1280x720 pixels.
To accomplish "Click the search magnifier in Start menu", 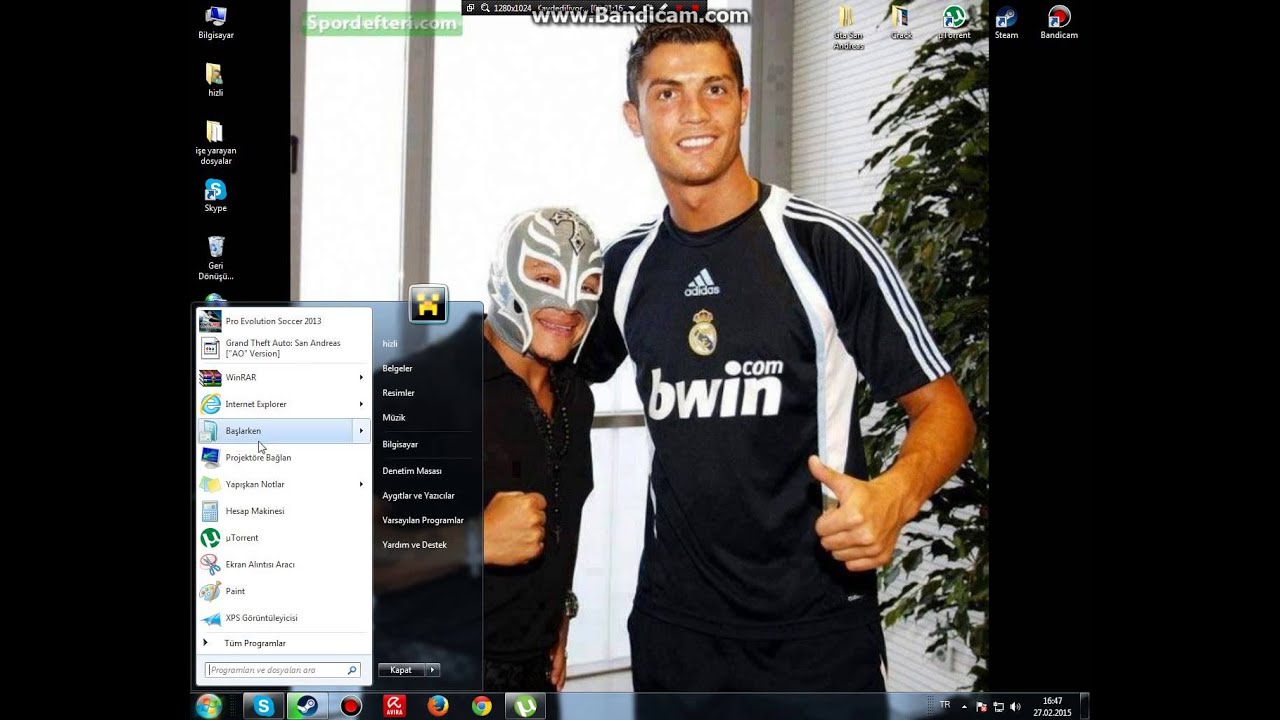I will 352,670.
